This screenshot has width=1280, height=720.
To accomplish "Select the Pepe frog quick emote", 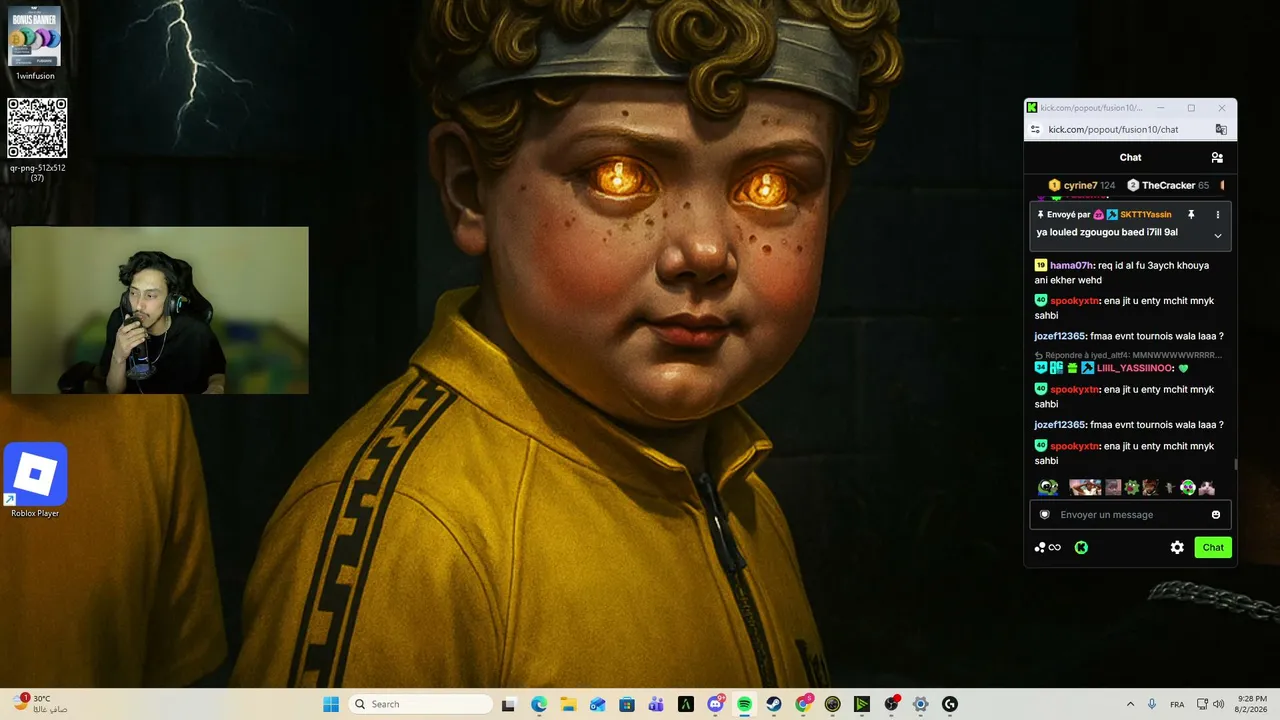I will [x=1047, y=487].
